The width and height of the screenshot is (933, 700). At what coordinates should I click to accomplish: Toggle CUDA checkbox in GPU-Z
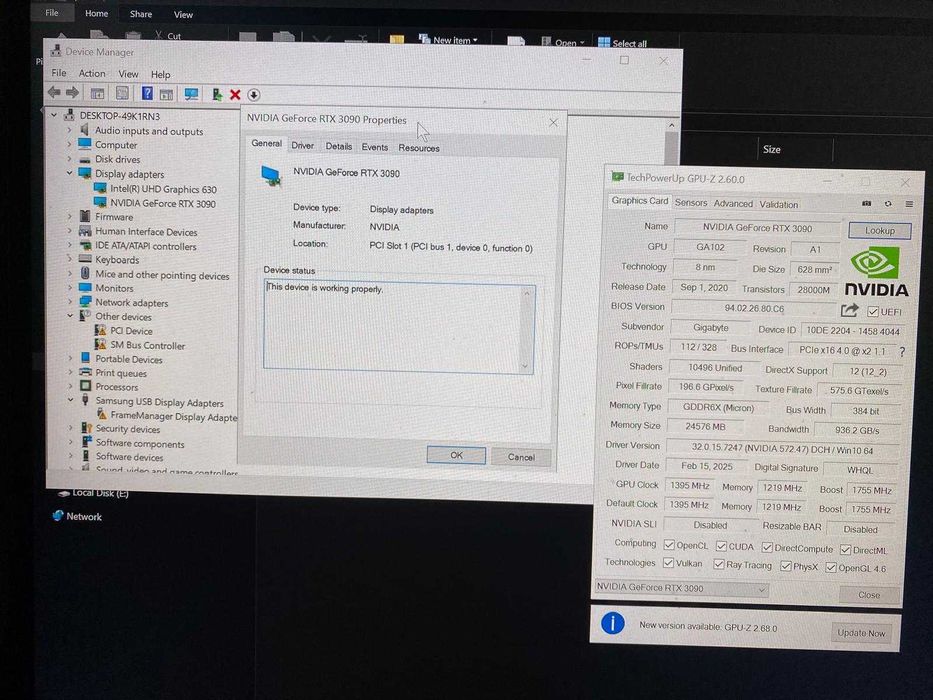(721, 546)
